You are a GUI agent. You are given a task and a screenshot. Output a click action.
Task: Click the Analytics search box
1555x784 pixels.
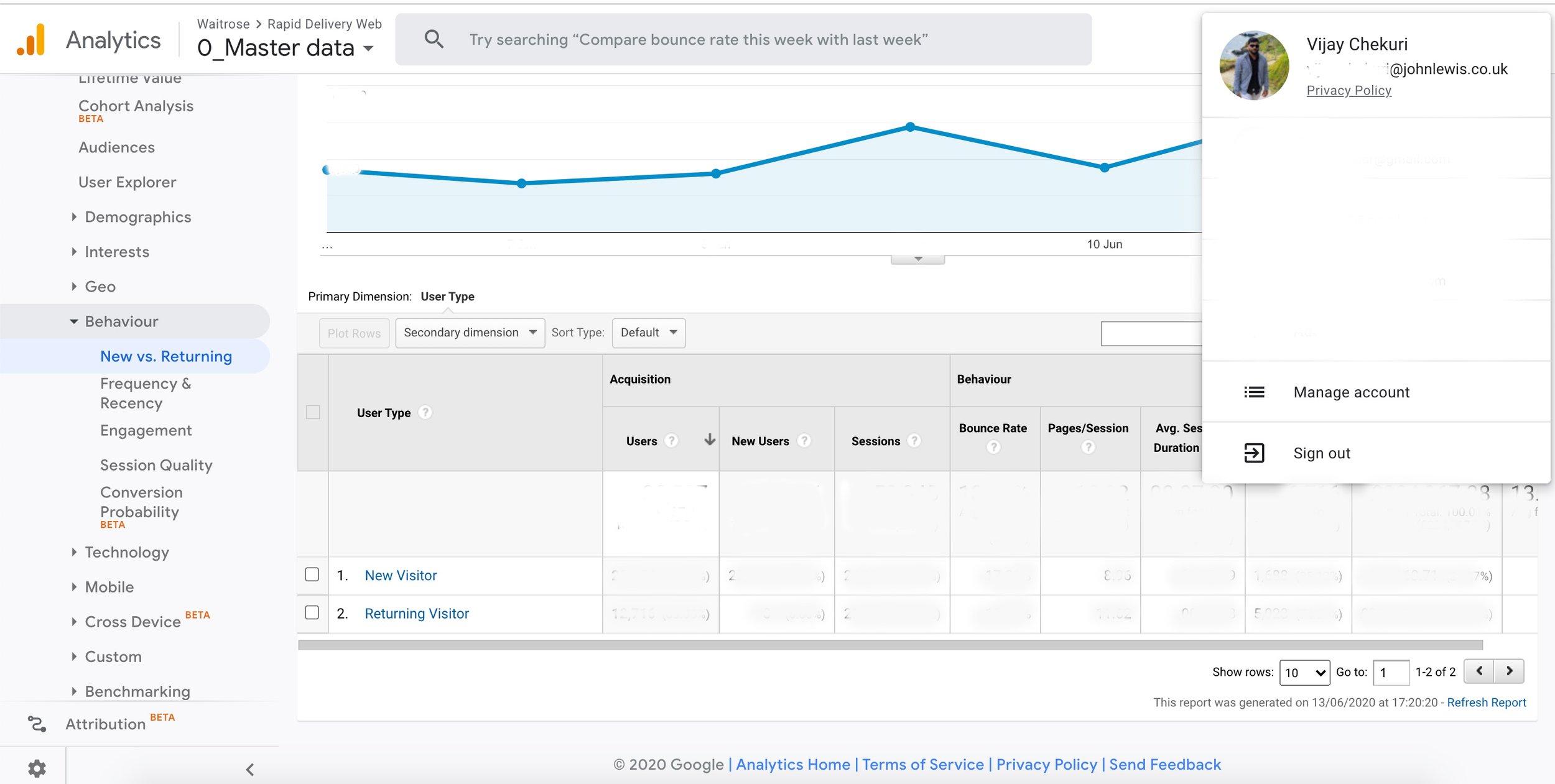point(743,39)
